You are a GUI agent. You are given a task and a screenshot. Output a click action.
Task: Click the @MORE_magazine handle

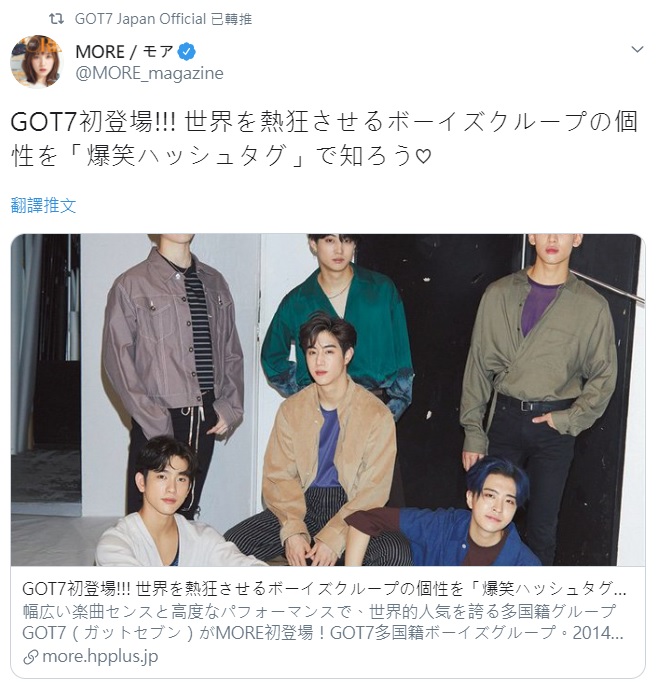click(149, 73)
